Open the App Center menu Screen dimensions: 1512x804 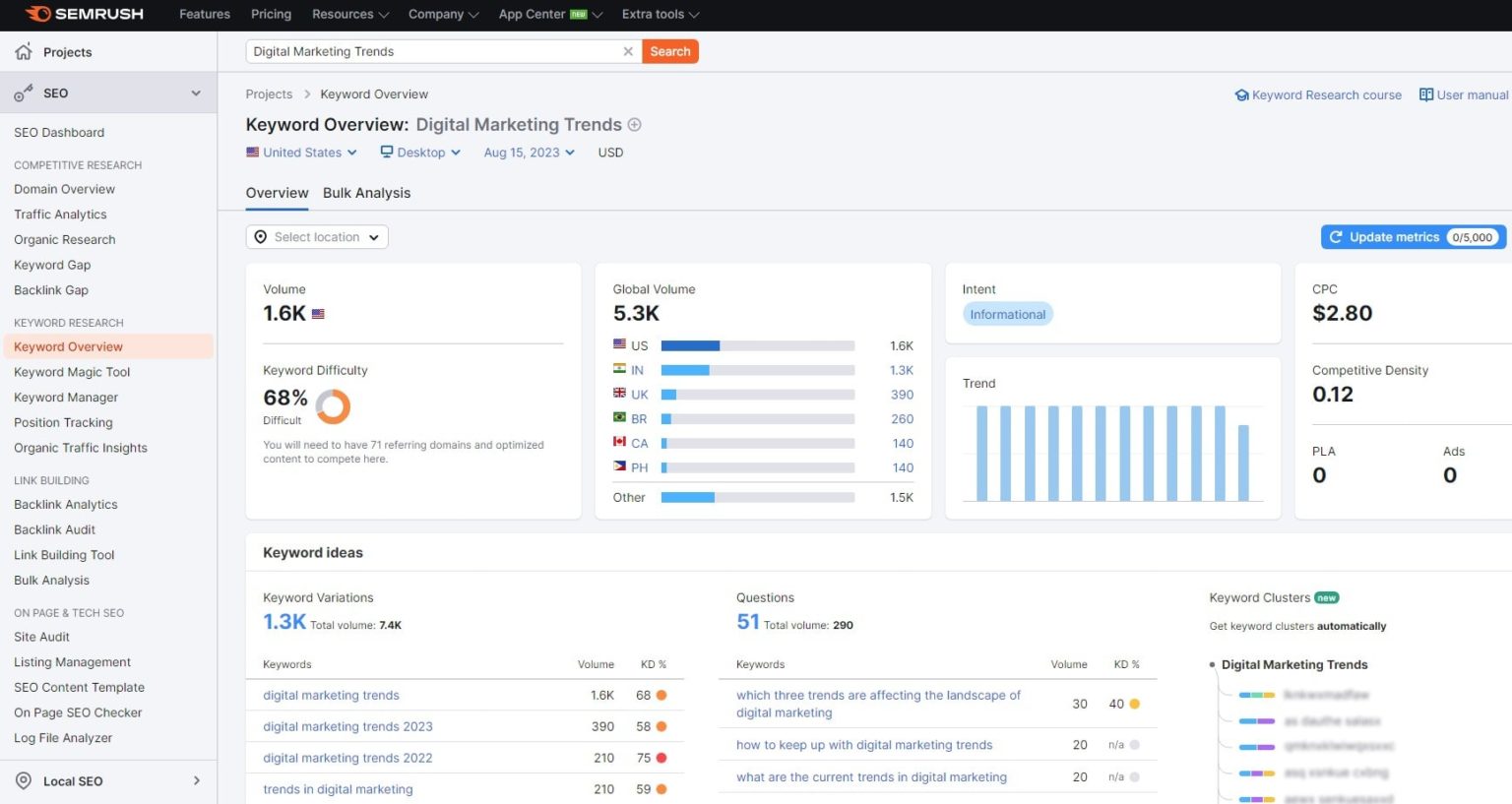click(x=550, y=14)
